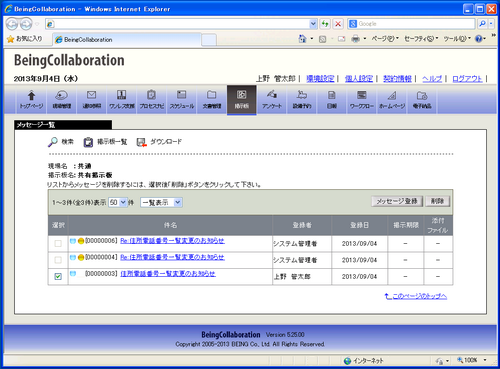Screen dimensions: 500x369
Task: Open the 契約情報 link
Action: pyautogui.click(x=397, y=79)
